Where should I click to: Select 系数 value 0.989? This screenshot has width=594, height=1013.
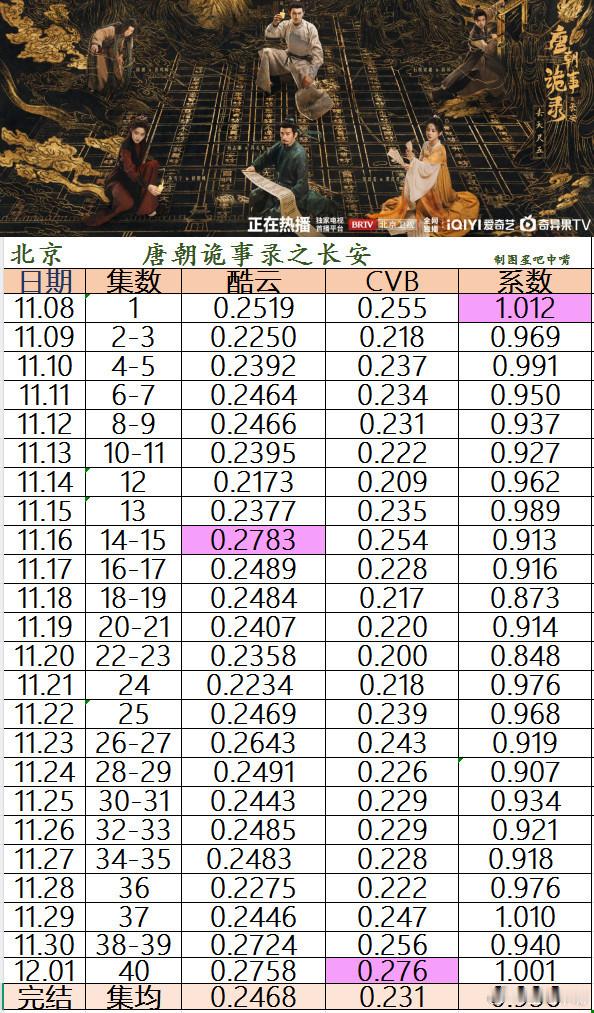[525, 512]
